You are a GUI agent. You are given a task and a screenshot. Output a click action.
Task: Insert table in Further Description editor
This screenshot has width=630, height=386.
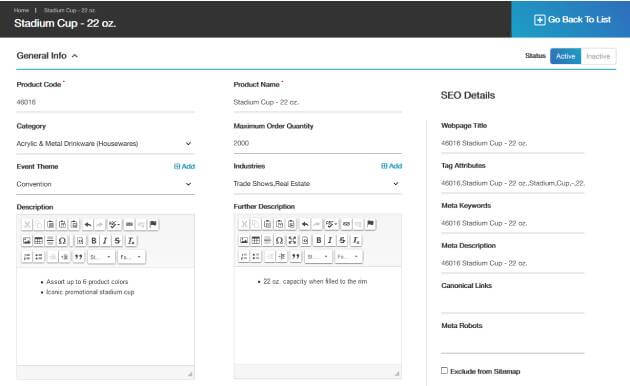[x=256, y=240]
